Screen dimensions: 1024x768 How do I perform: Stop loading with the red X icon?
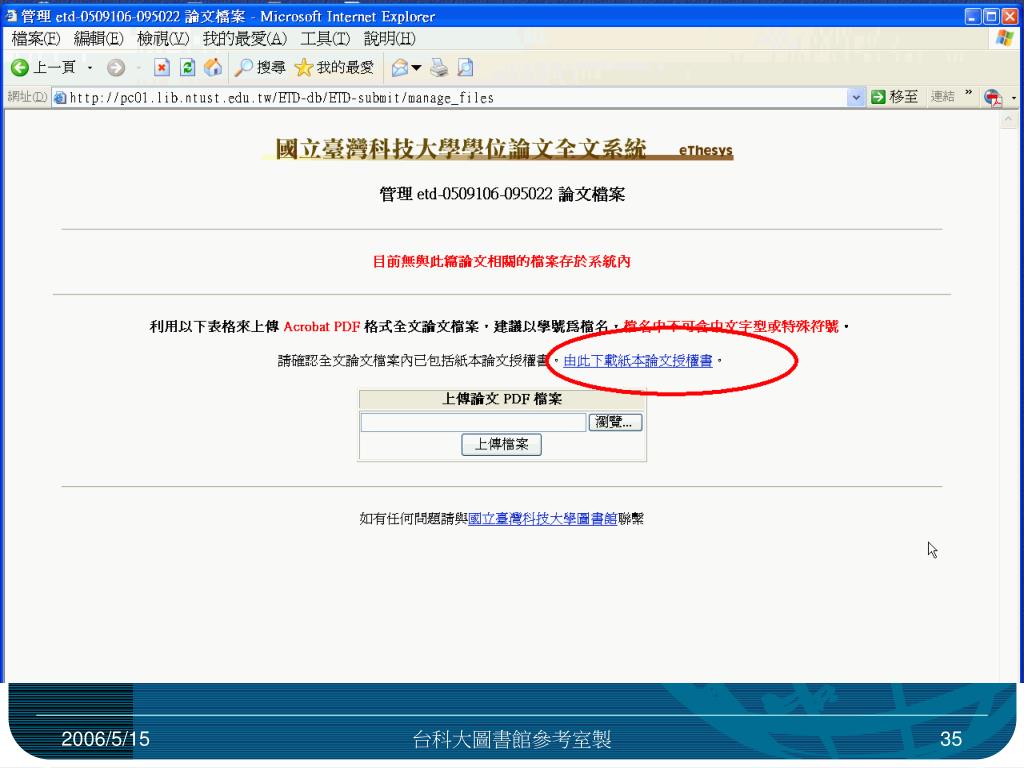point(161,67)
